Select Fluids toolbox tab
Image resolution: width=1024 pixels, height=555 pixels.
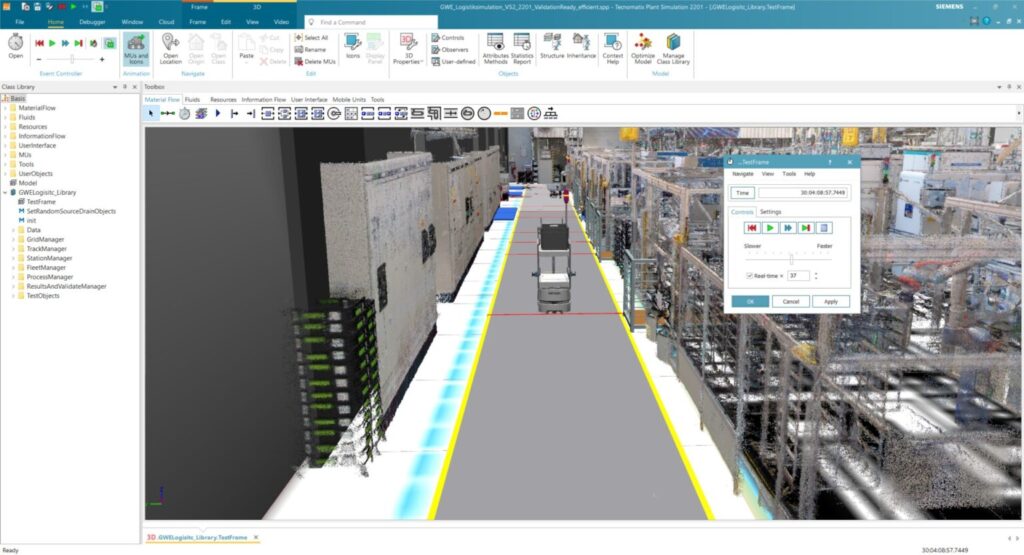click(192, 99)
